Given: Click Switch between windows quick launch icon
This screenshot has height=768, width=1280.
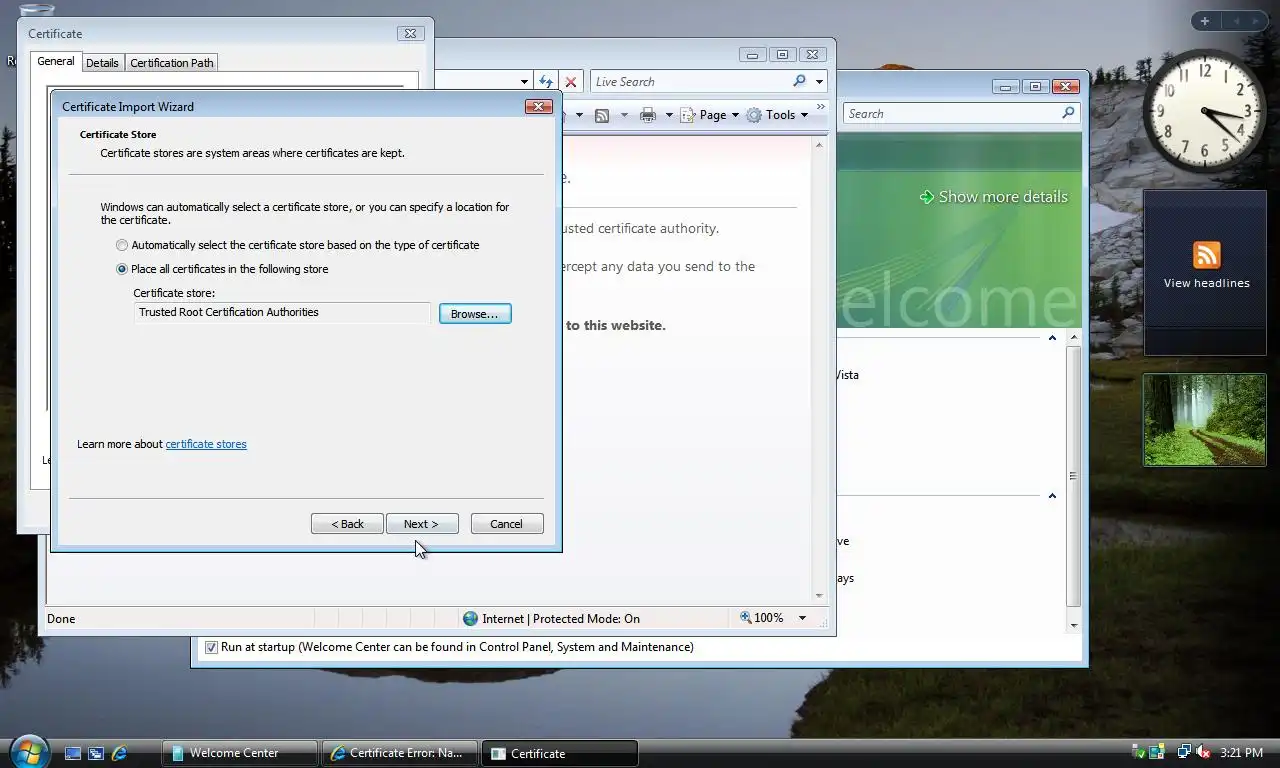Looking at the screenshot, I should click(96, 753).
